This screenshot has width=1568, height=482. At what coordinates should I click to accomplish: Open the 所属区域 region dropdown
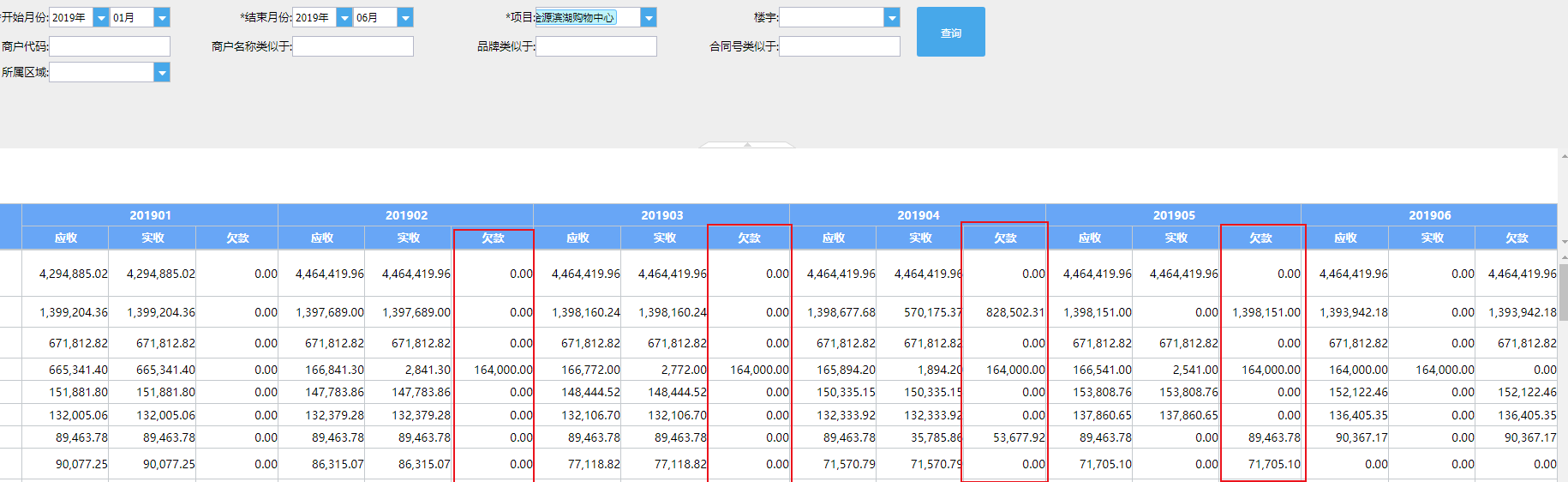[162, 73]
